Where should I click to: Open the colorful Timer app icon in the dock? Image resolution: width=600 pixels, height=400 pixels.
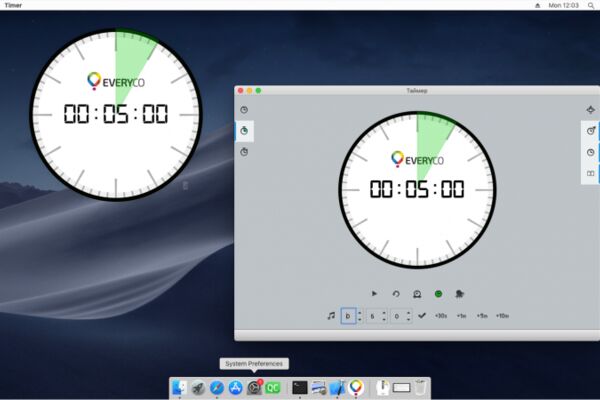pyautogui.click(x=356, y=388)
